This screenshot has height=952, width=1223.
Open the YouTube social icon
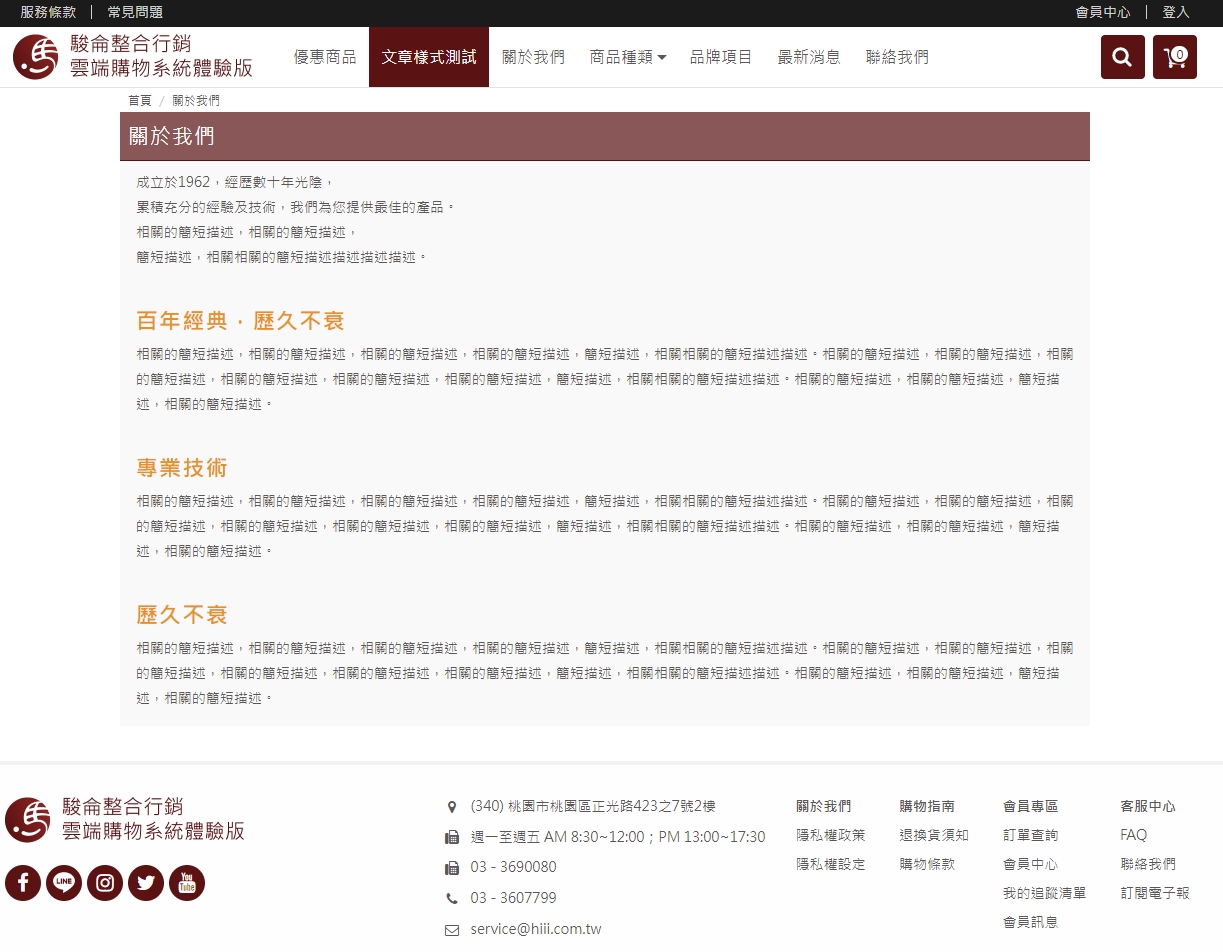point(187,883)
